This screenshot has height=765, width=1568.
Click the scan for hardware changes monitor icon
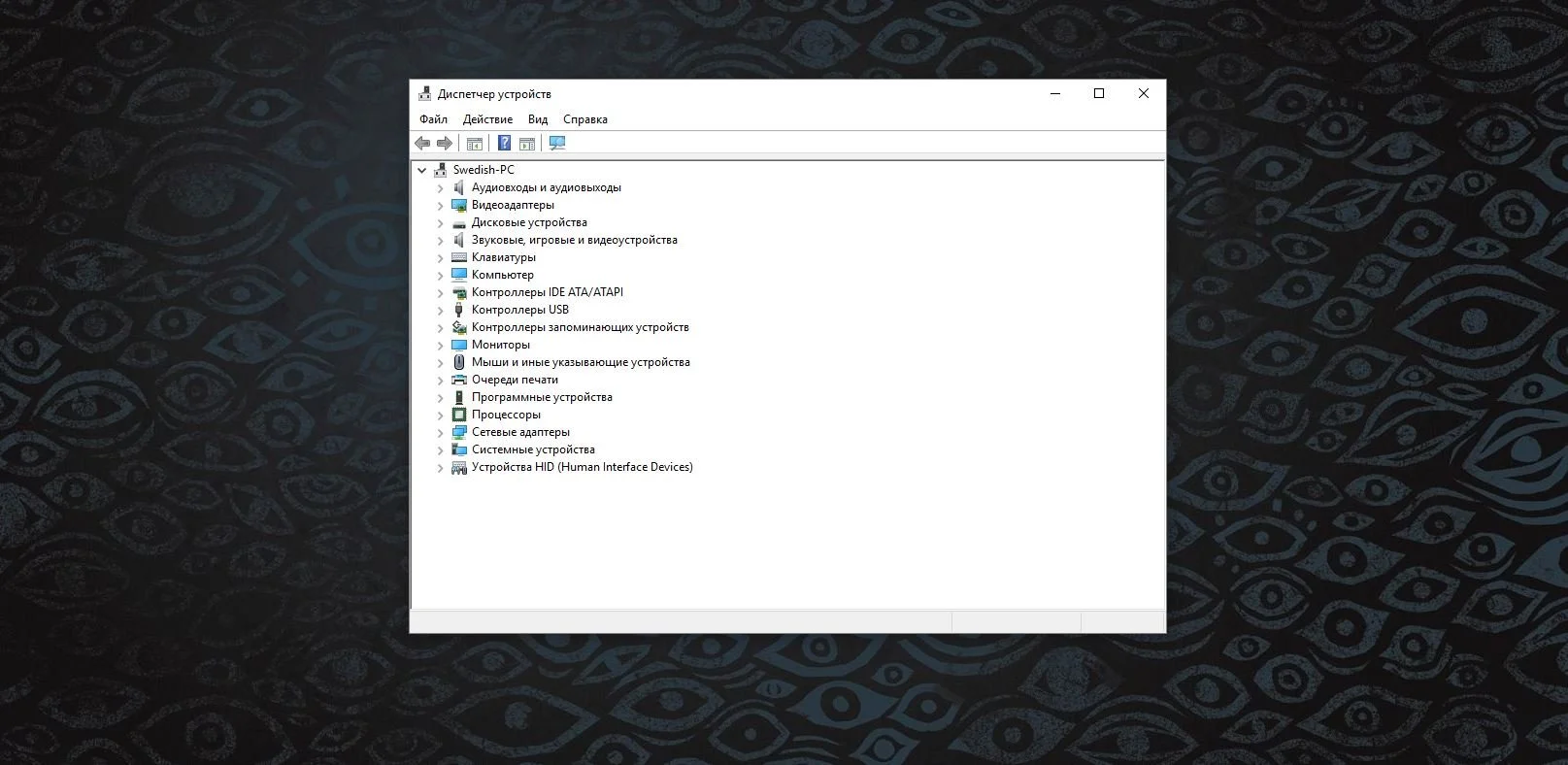[557, 144]
